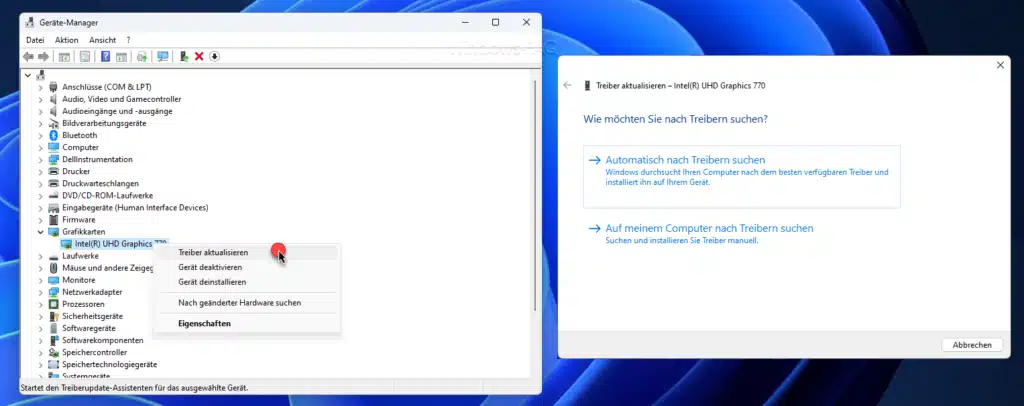
Task: Uninstall device using the red X toolbar icon
Action: [x=199, y=57]
